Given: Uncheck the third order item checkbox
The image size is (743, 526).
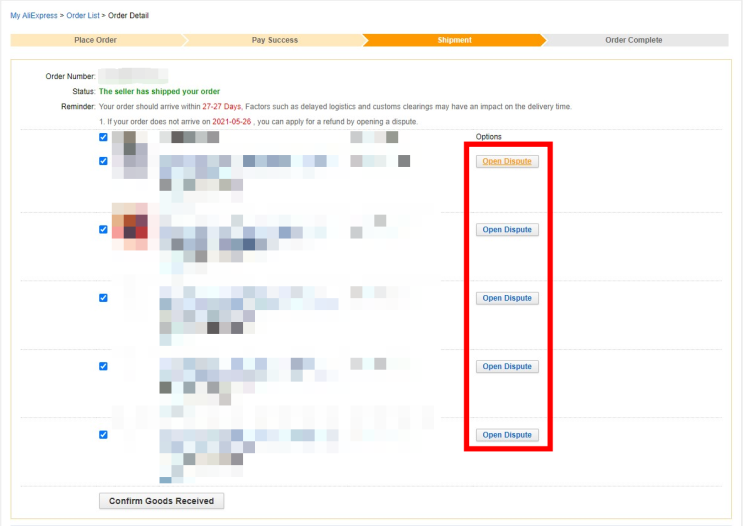Looking at the screenshot, I should click(x=103, y=298).
